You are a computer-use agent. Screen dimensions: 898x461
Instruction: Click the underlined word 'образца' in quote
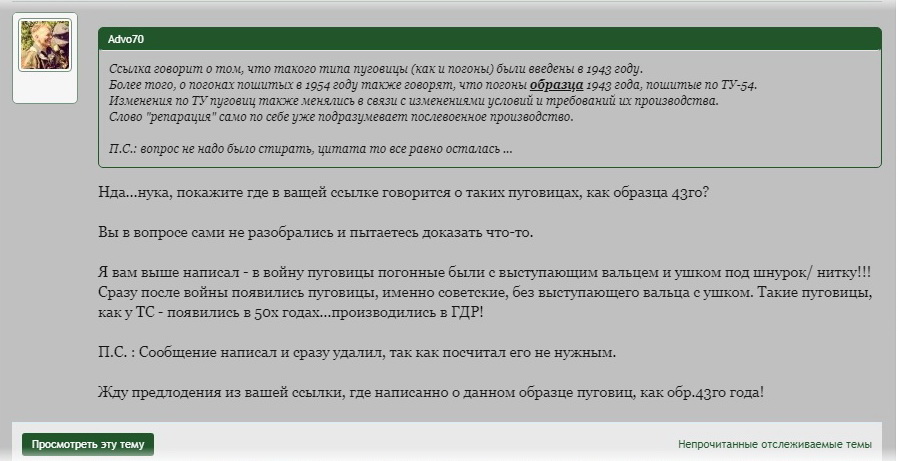(x=557, y=85)
